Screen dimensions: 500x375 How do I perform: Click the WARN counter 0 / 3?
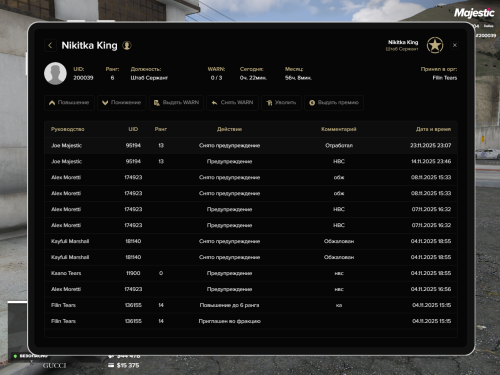pos(216,78)
